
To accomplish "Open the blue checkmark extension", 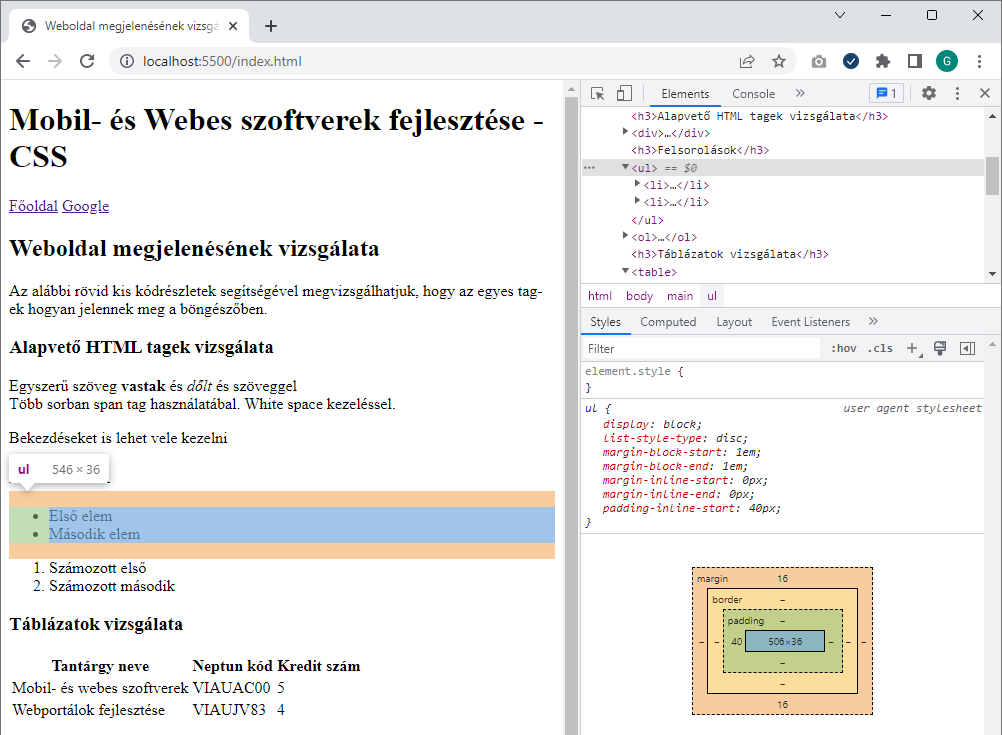I will pos(851,61).
